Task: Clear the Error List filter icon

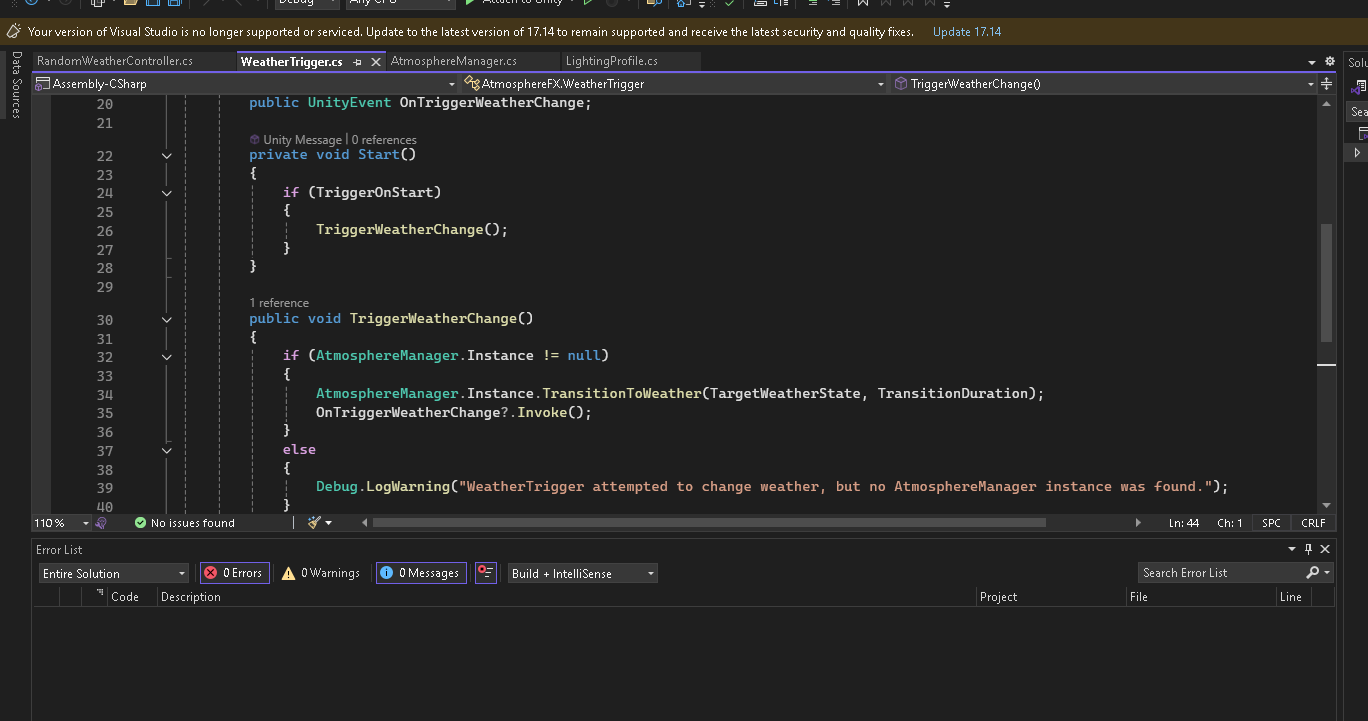Action: click(x=485, y=573)
